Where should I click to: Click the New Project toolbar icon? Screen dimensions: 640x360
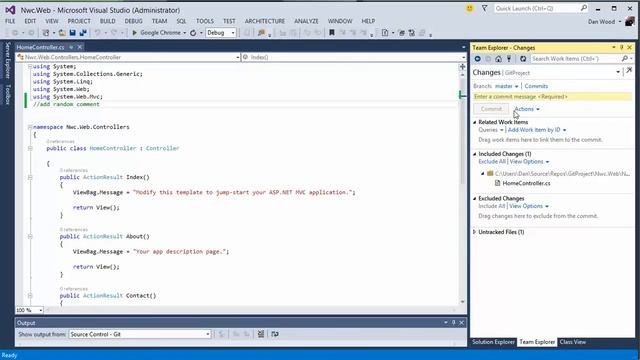[x=46, y=33]
